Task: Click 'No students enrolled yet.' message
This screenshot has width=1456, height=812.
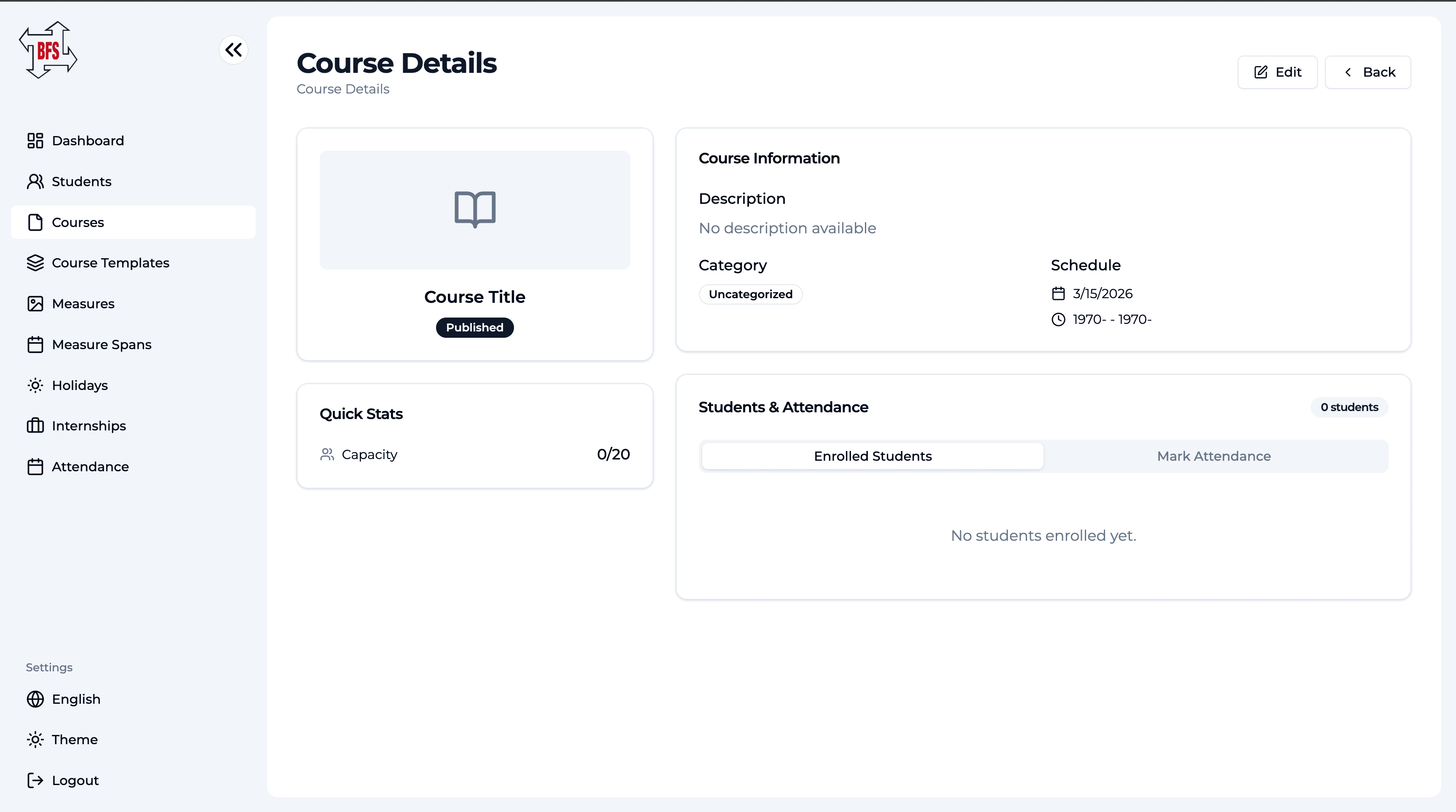Action: click(x=1044, y=536)
